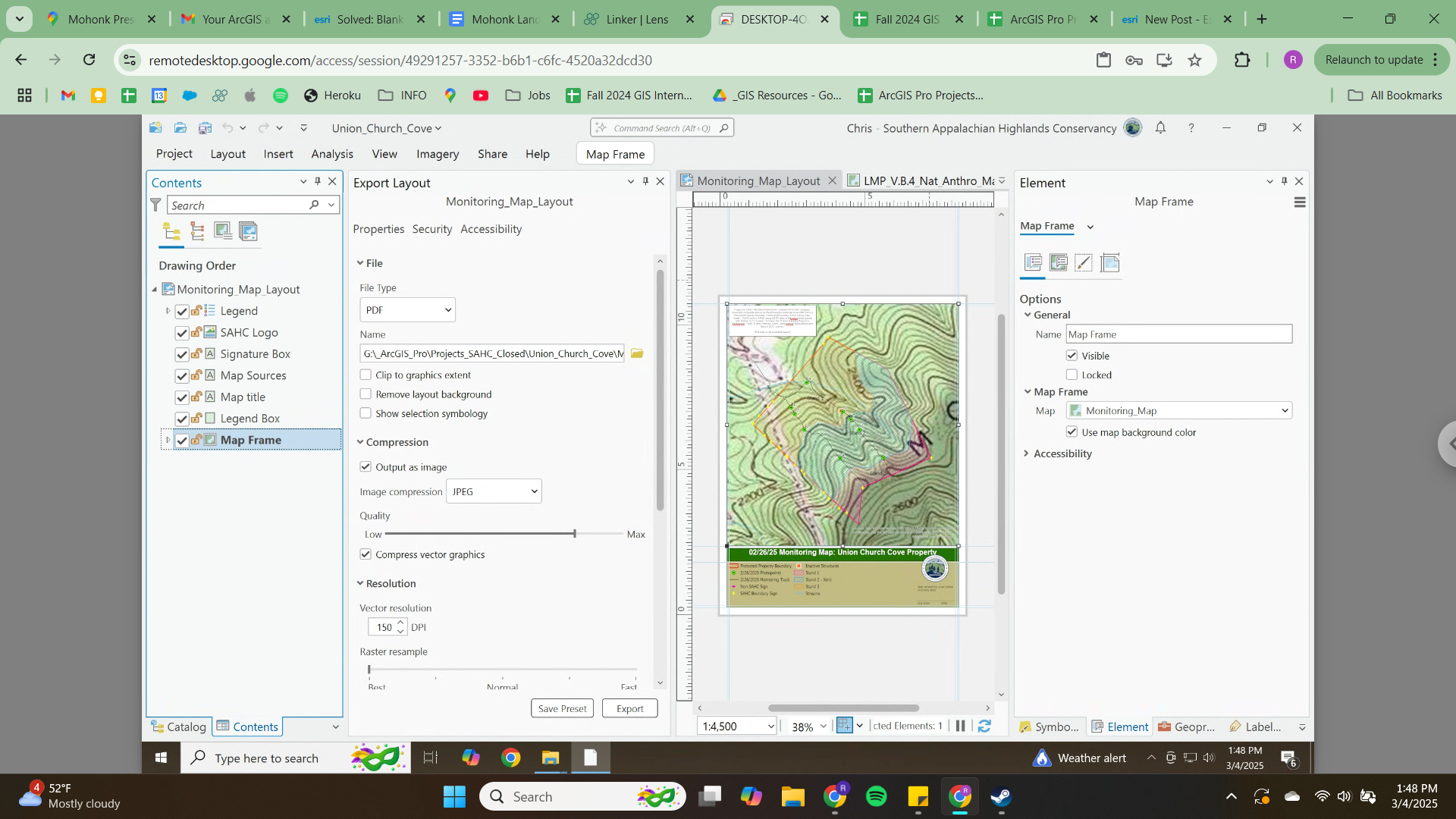Uncheck Use map background color
Screen dimensions: 1456x819
[1072, 431]
